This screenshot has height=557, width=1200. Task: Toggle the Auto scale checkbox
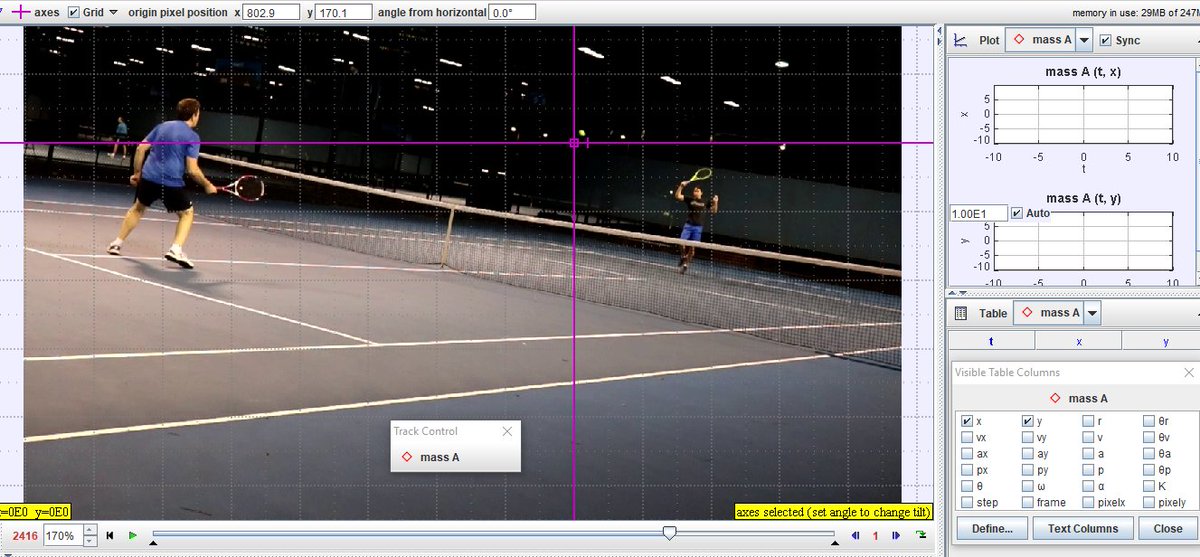point(1017,214)
